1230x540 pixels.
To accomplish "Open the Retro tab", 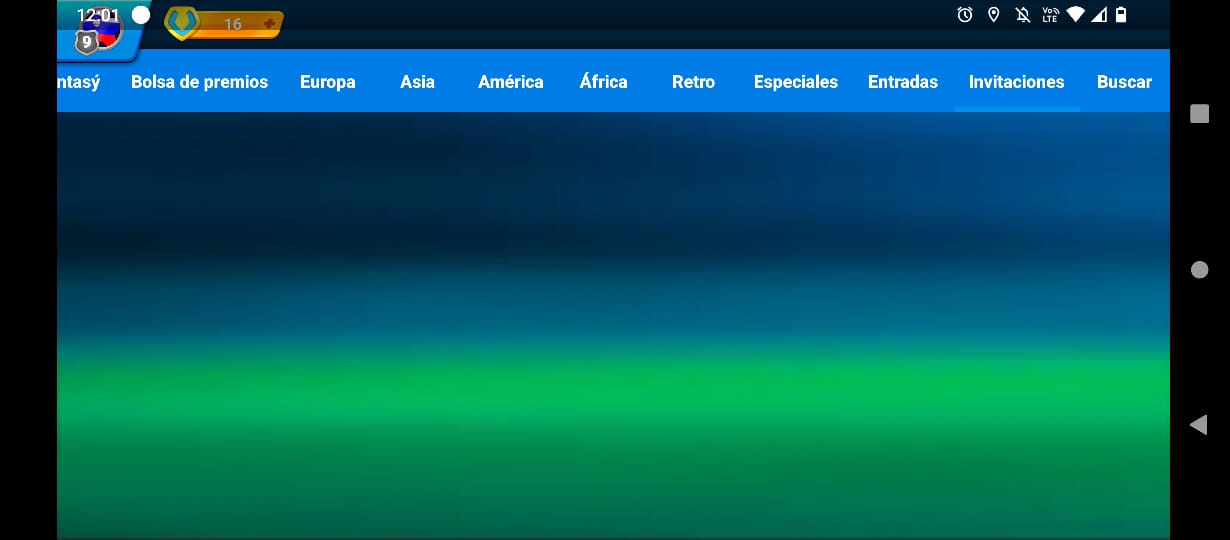I will 693,82.
